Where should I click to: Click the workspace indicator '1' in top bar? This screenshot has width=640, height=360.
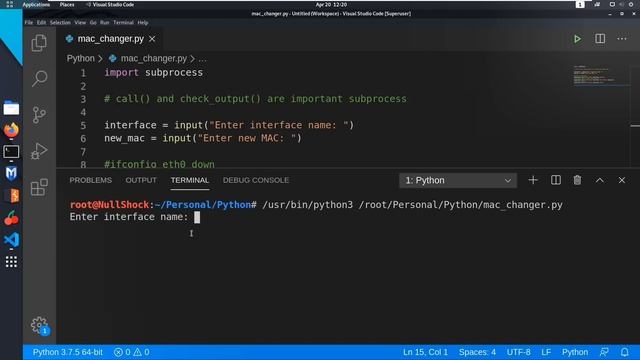click(x=580, y=4)
